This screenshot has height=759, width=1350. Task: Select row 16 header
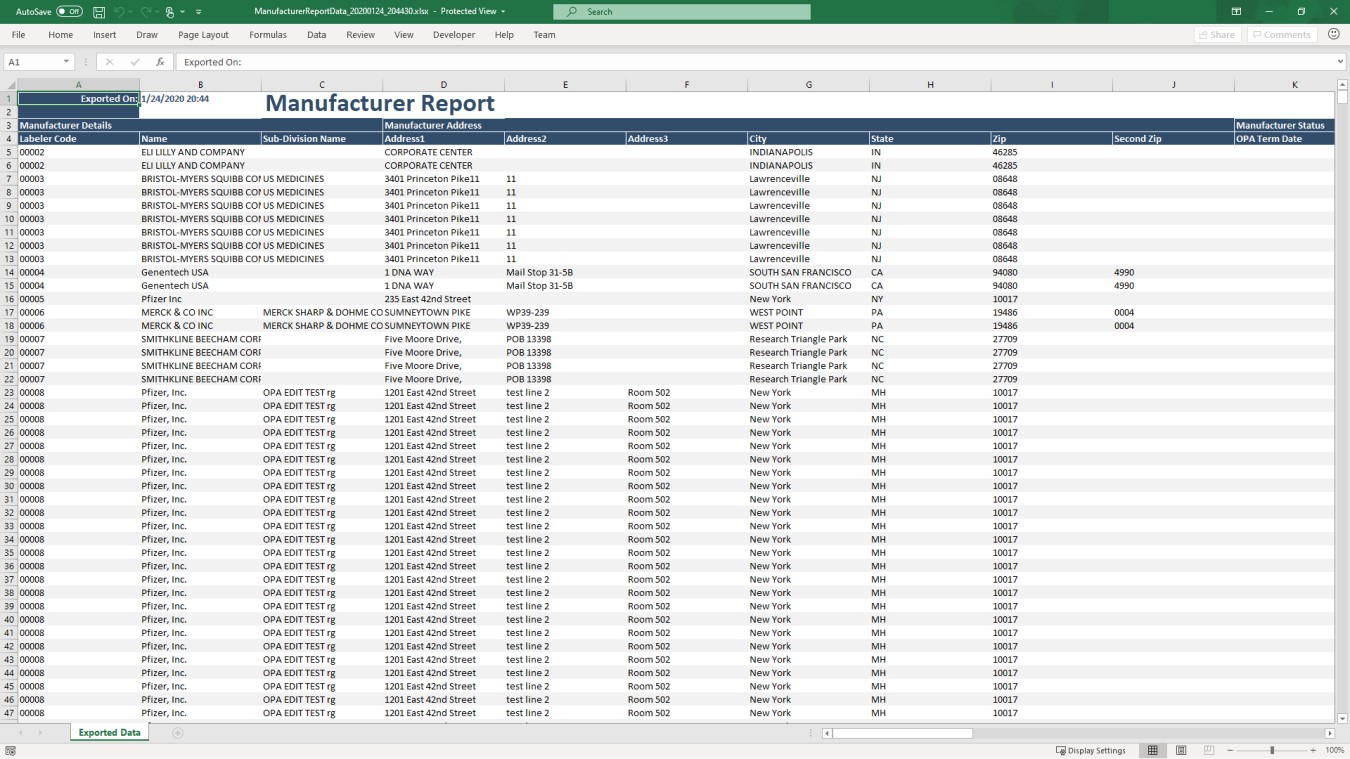click(9, 299)
